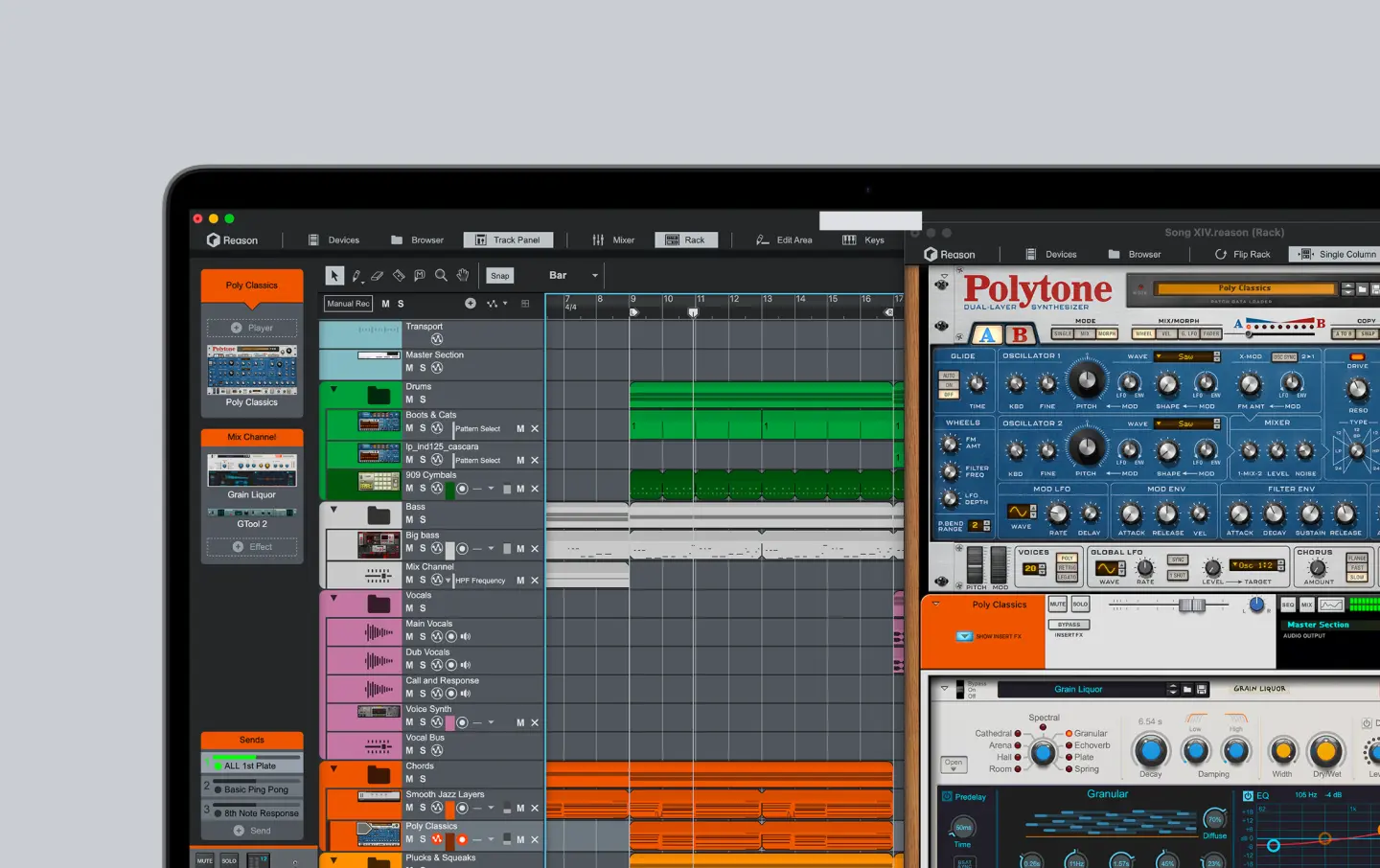1380x868 pixels.
Task: Toggle MUTE on Poly Classics rack channel
Action: pyautogui.click(x=1058, y=605)
